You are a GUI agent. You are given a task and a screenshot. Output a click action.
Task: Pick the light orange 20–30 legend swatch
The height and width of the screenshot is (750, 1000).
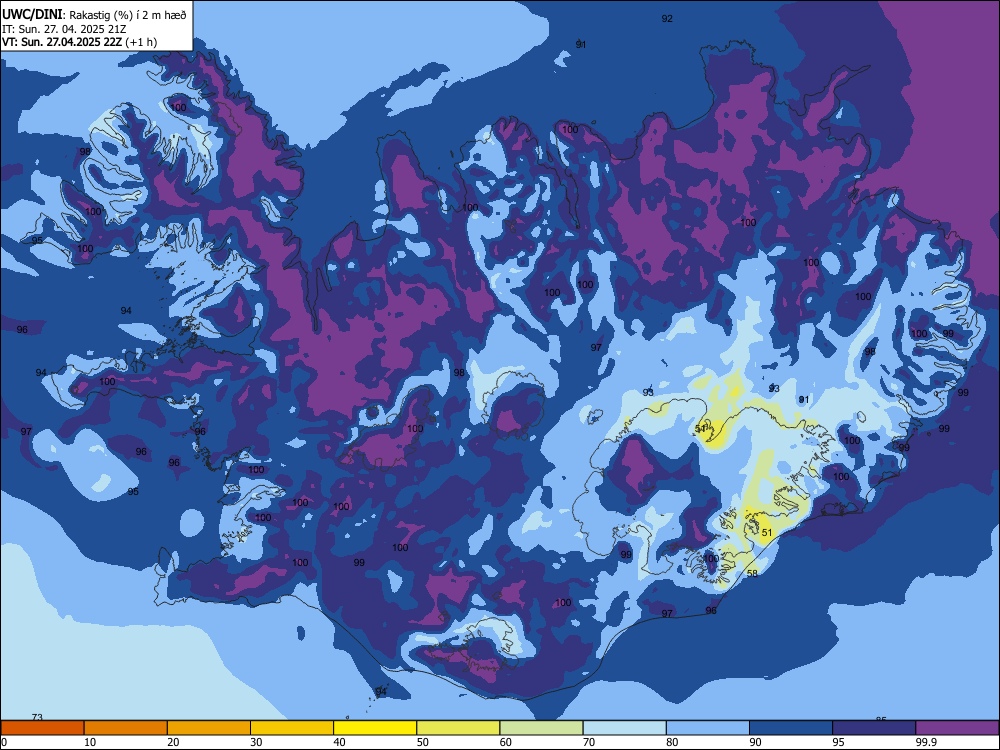pos(209,728)
